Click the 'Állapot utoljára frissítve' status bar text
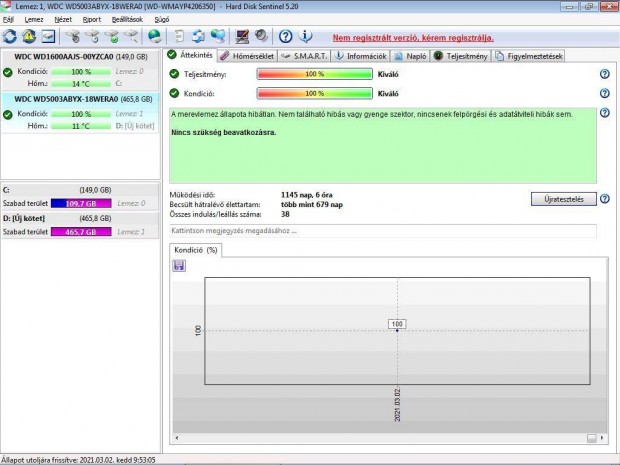The height and width of the screenshot is (465, 620). 78,460
